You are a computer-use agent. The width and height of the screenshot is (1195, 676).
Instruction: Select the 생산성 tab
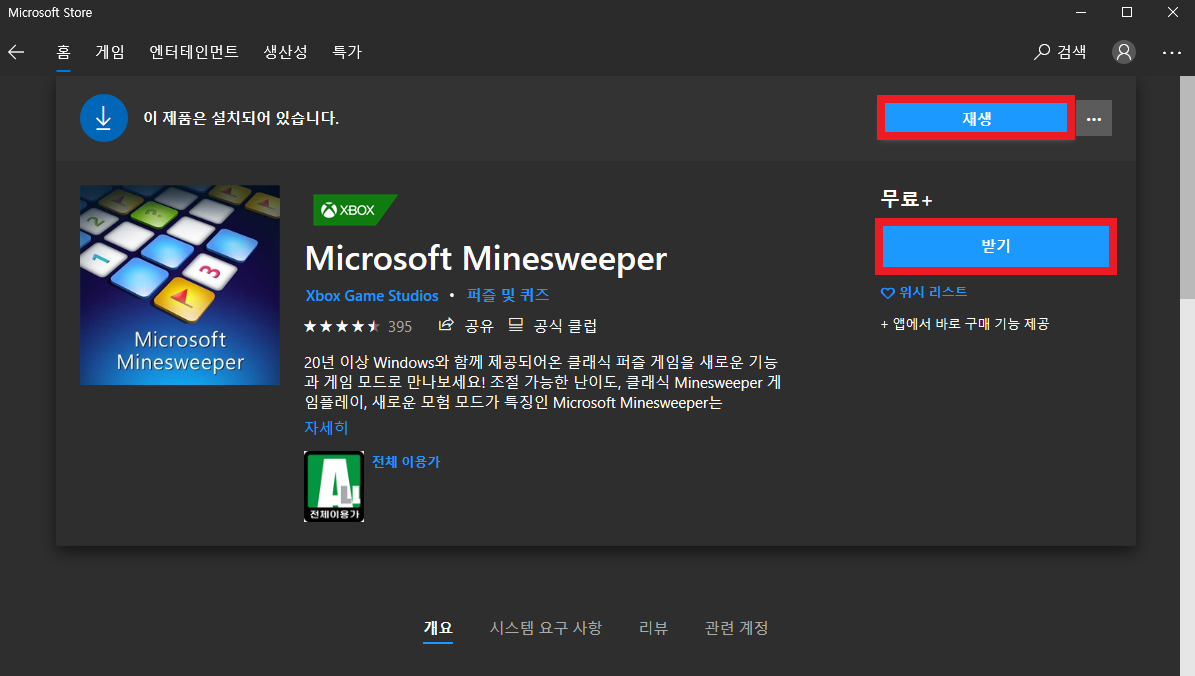(285, 52)
